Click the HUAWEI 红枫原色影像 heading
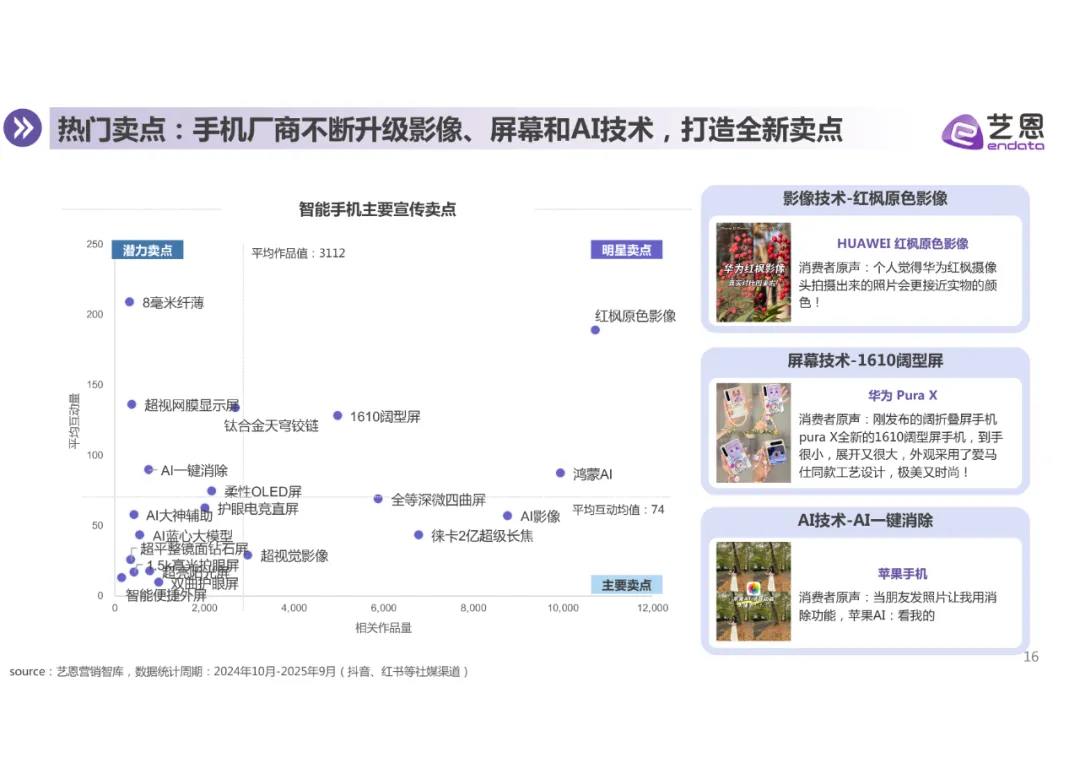Image resolution: width=1080 pixels, height=763 pixels. 902,243
